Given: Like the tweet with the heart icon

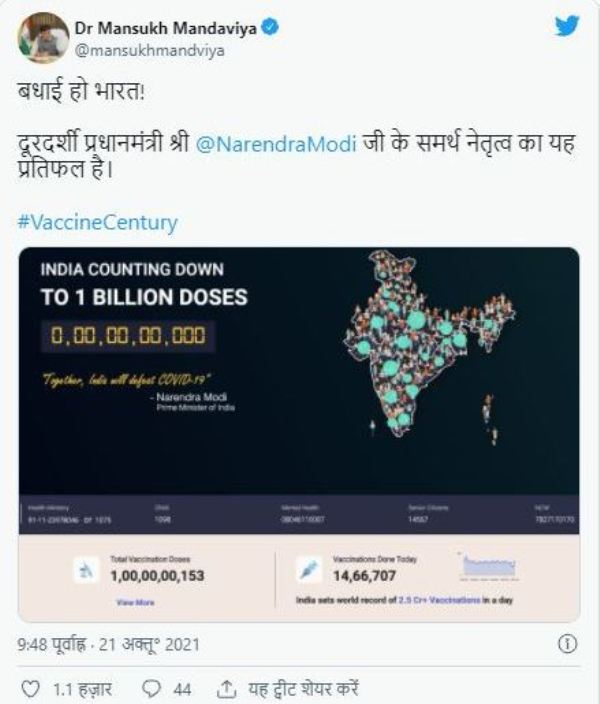Looking at the screenshot, I should pos(31,689).
